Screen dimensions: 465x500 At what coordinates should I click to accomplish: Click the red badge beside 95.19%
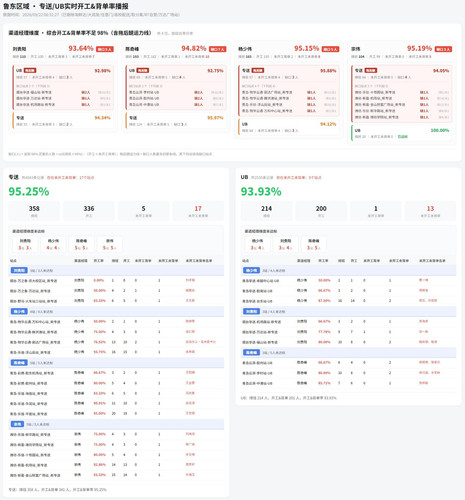click(x=443, y=49)
